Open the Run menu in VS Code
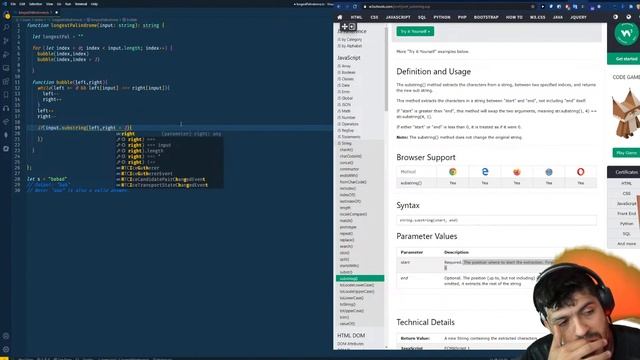 coord(68,4)
